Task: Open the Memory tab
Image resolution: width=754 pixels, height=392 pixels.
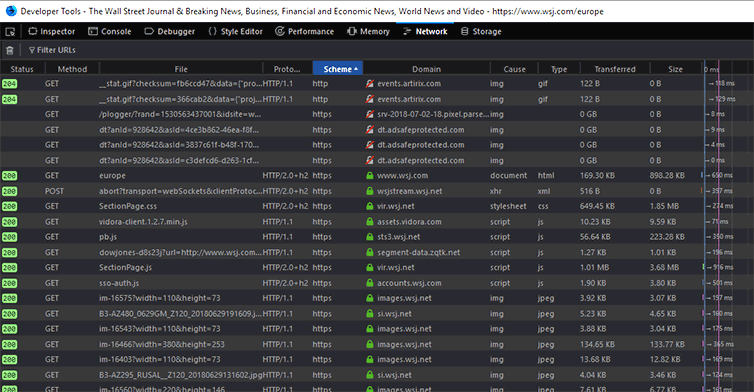Action: click(x=368, y=32)
